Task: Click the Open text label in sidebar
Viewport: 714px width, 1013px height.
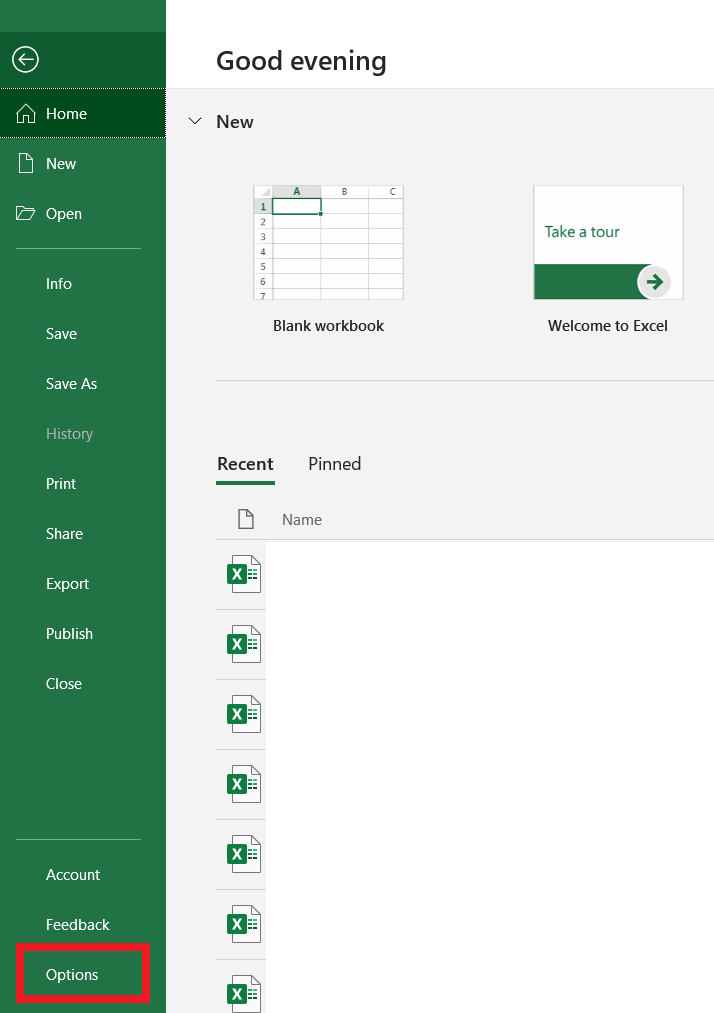Action: [64, 214]
